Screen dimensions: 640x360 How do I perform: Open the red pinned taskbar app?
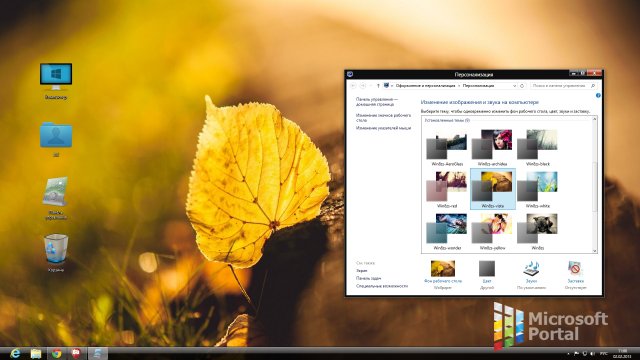76,353
